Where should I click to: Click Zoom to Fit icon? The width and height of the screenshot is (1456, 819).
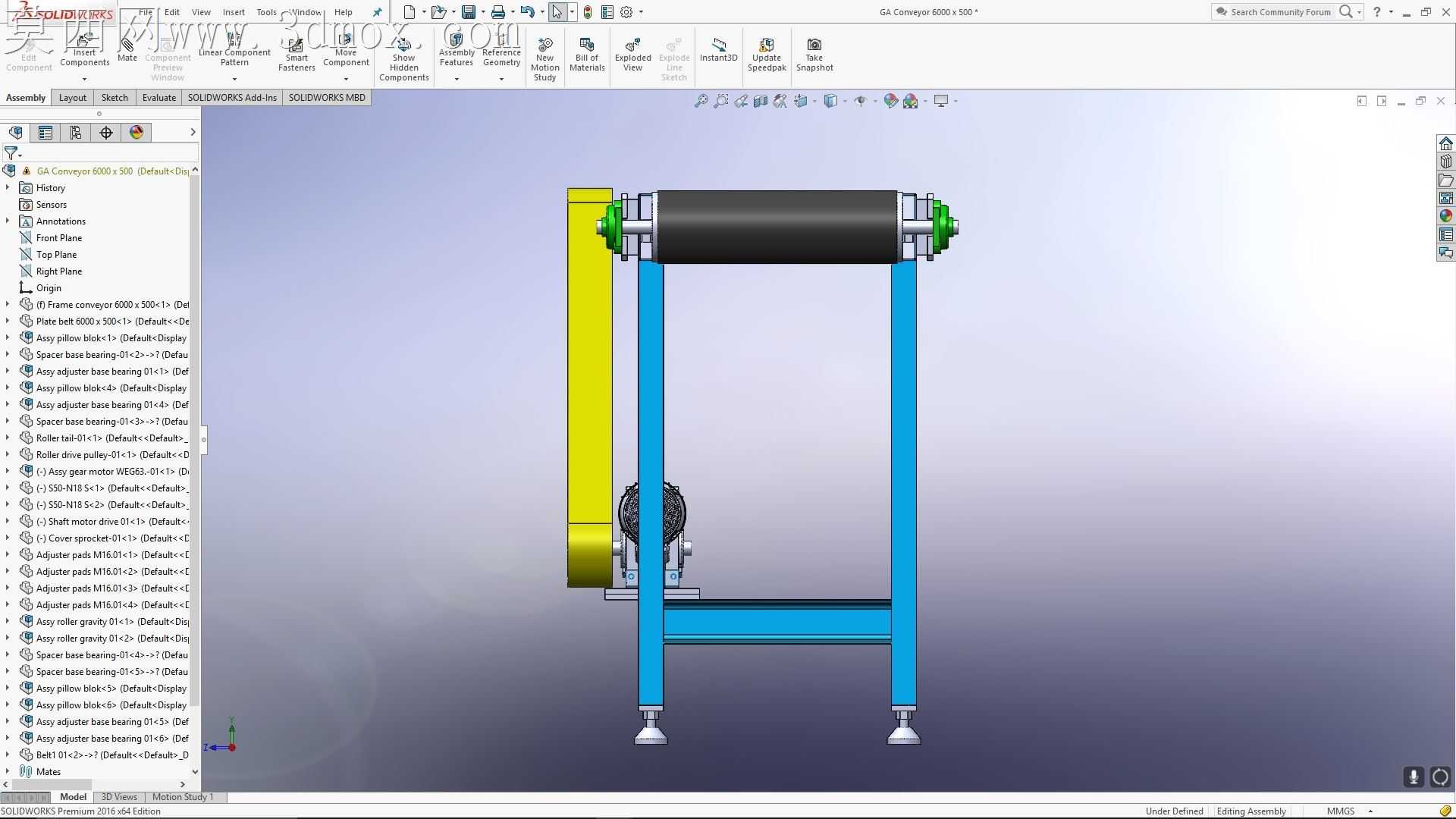coord(701,101)
